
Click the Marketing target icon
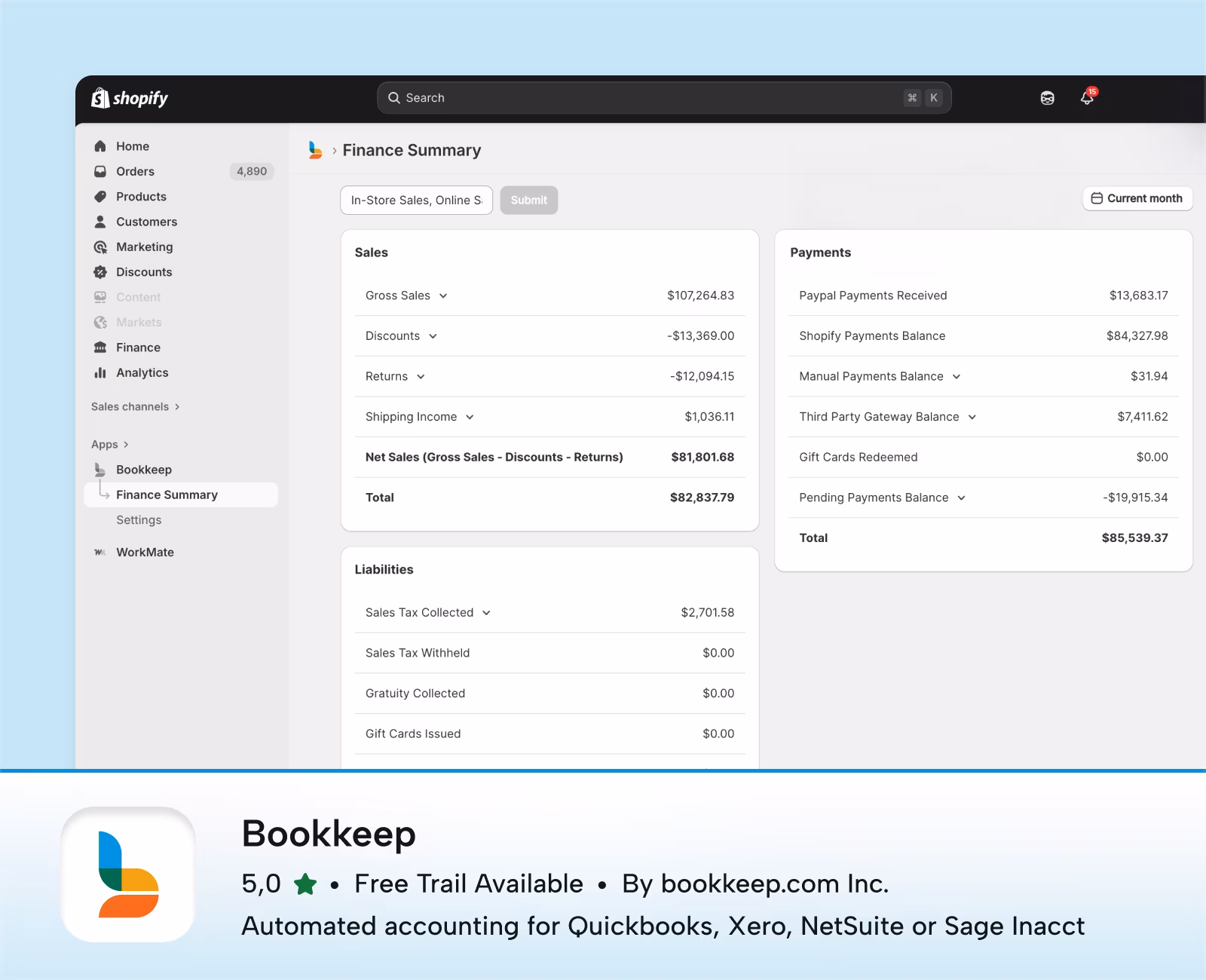pyautogui.click(x=100, y=247)
